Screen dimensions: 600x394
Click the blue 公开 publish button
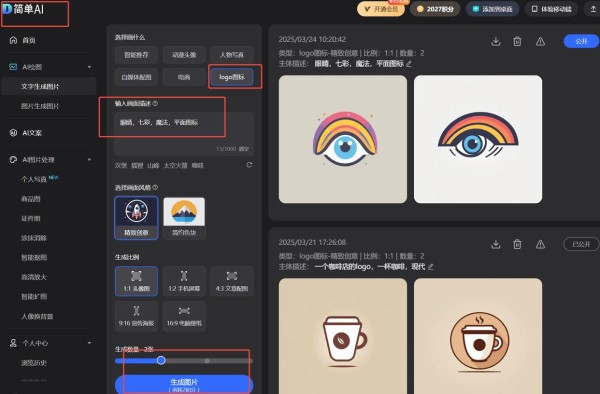(x=581, y=41)
